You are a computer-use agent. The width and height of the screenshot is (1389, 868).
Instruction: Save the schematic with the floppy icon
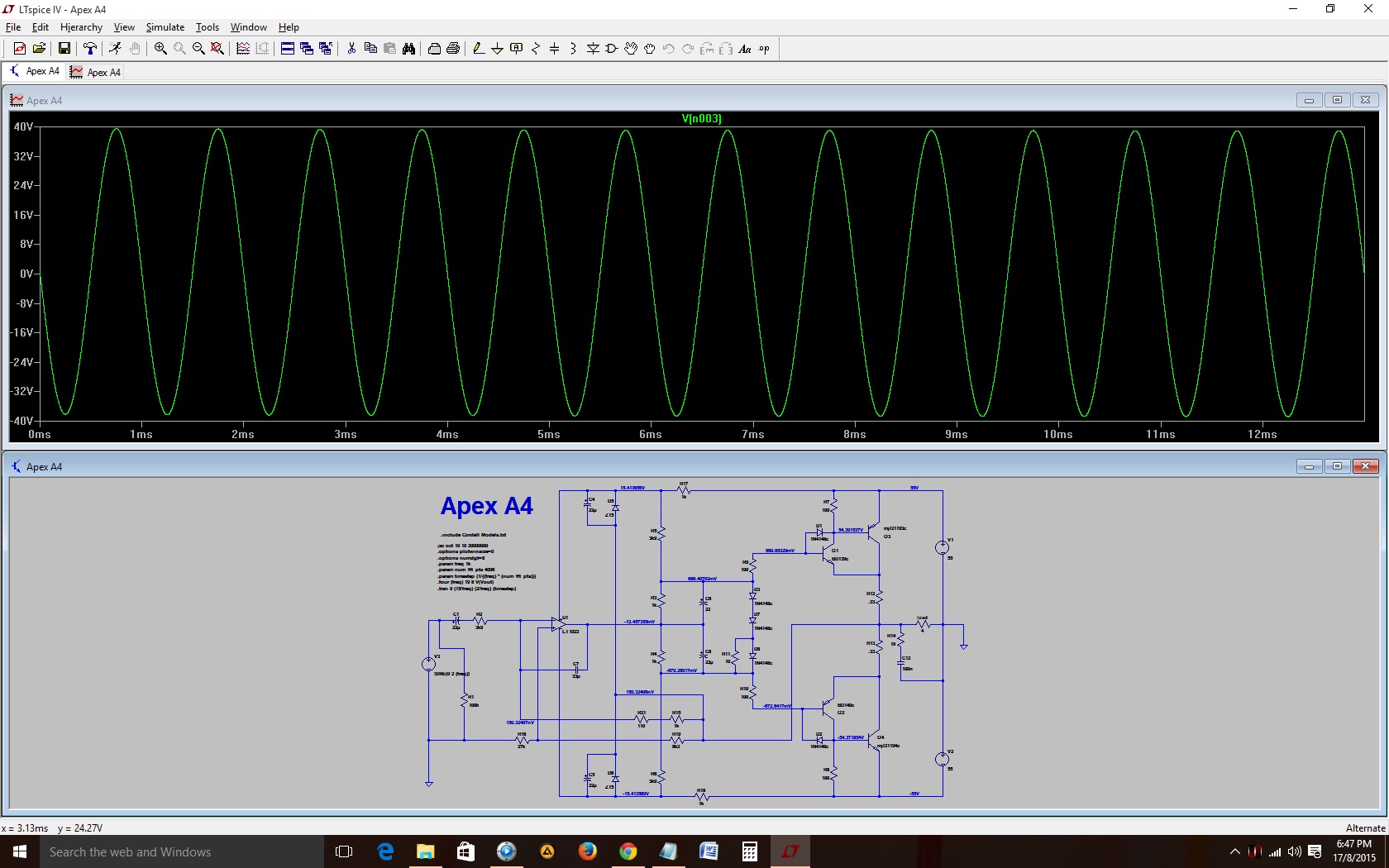pyautogui.click(x=64, y=49)
